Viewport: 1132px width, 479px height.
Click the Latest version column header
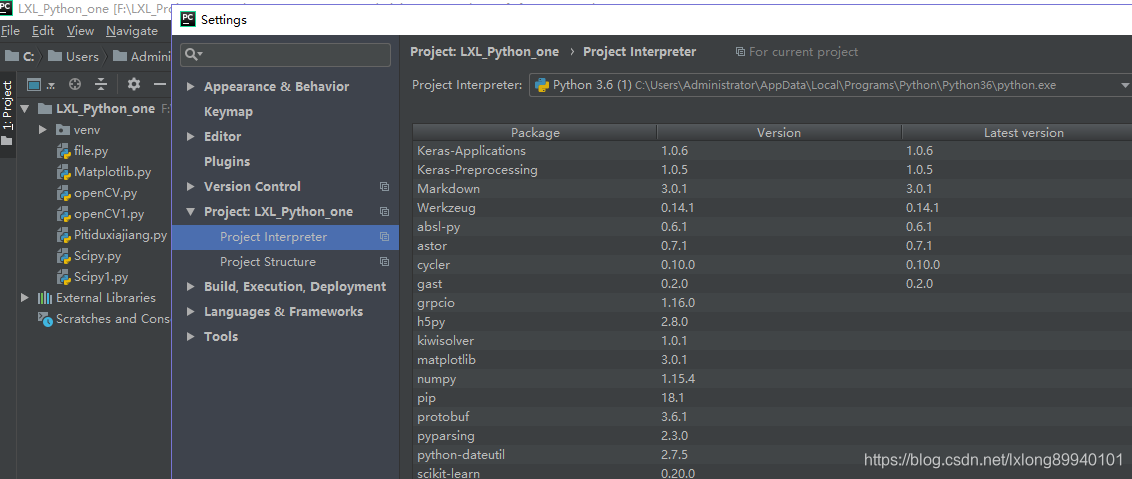pyautogui.click(x=1017, y=132)
